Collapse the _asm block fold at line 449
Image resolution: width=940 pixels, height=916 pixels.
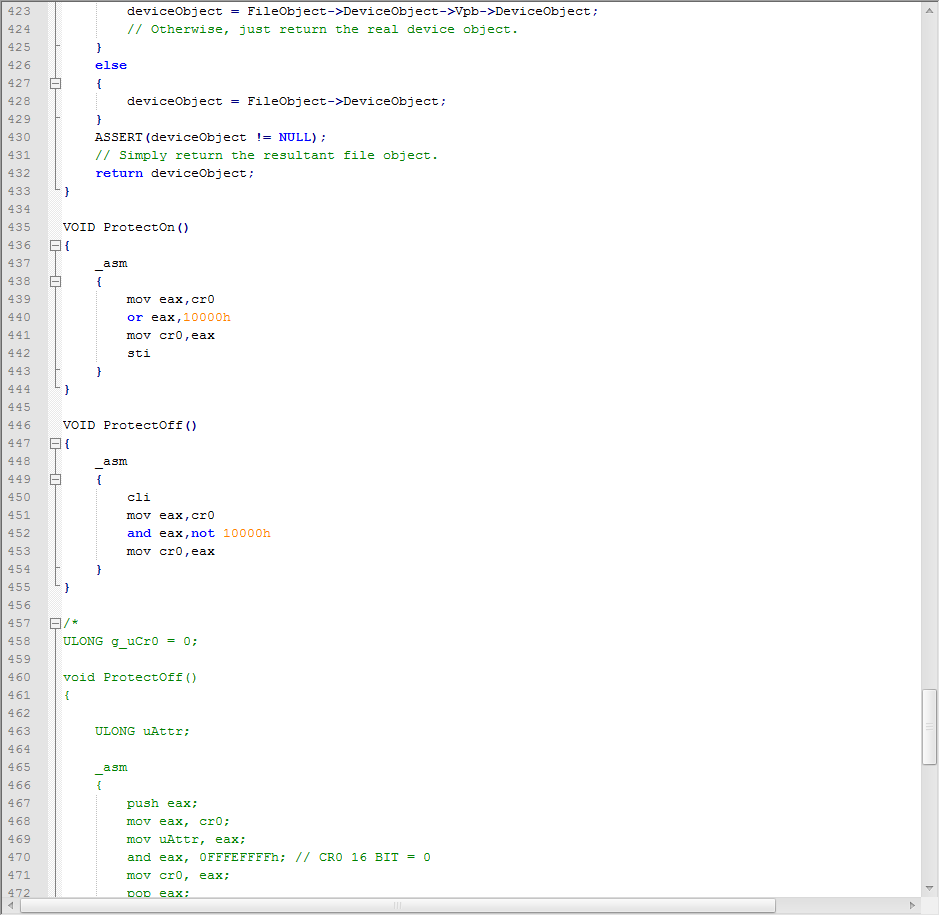tap(55, 480)
